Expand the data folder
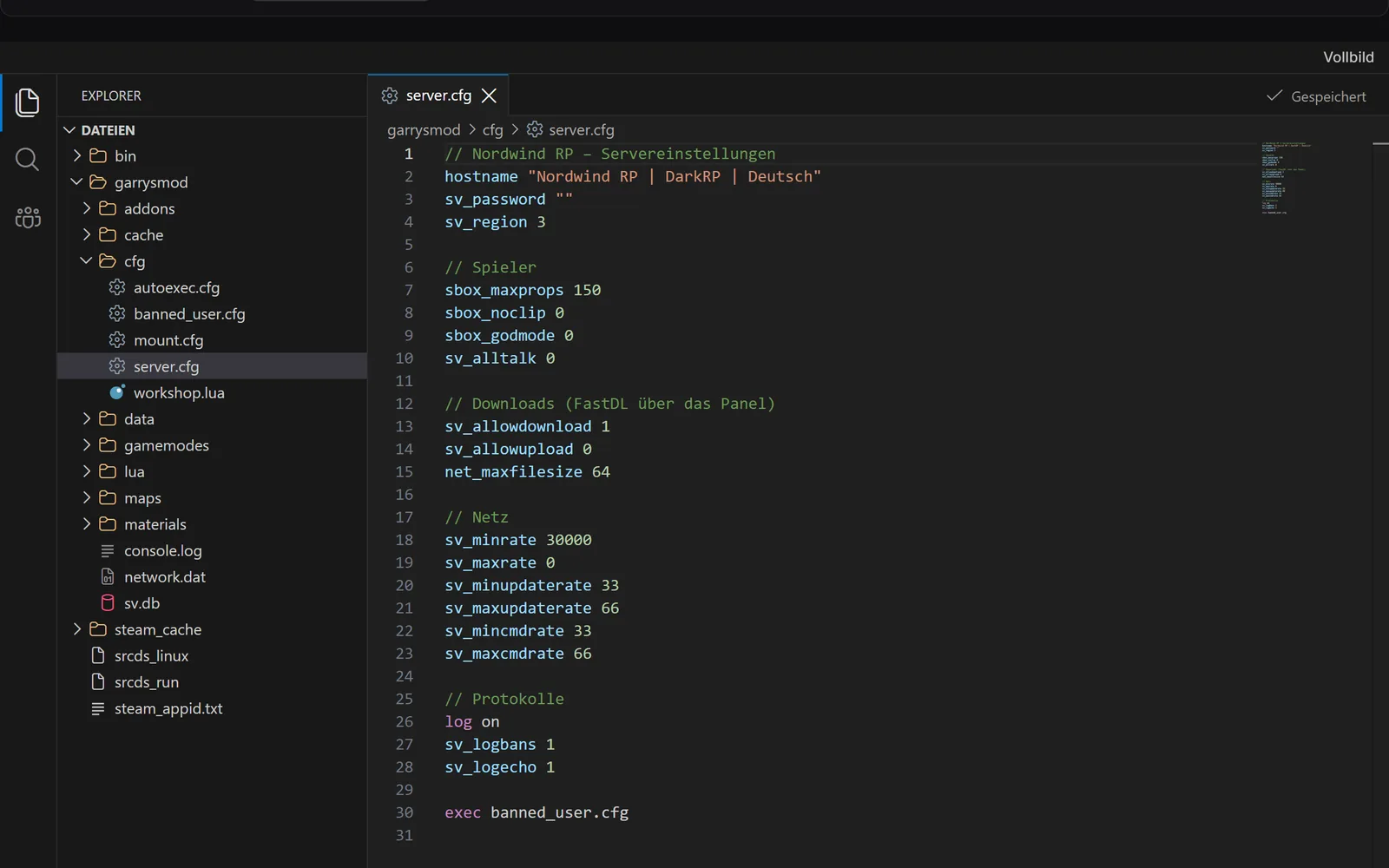Image resolution: width=1389 pixels, height=868 pixels. 212,419
